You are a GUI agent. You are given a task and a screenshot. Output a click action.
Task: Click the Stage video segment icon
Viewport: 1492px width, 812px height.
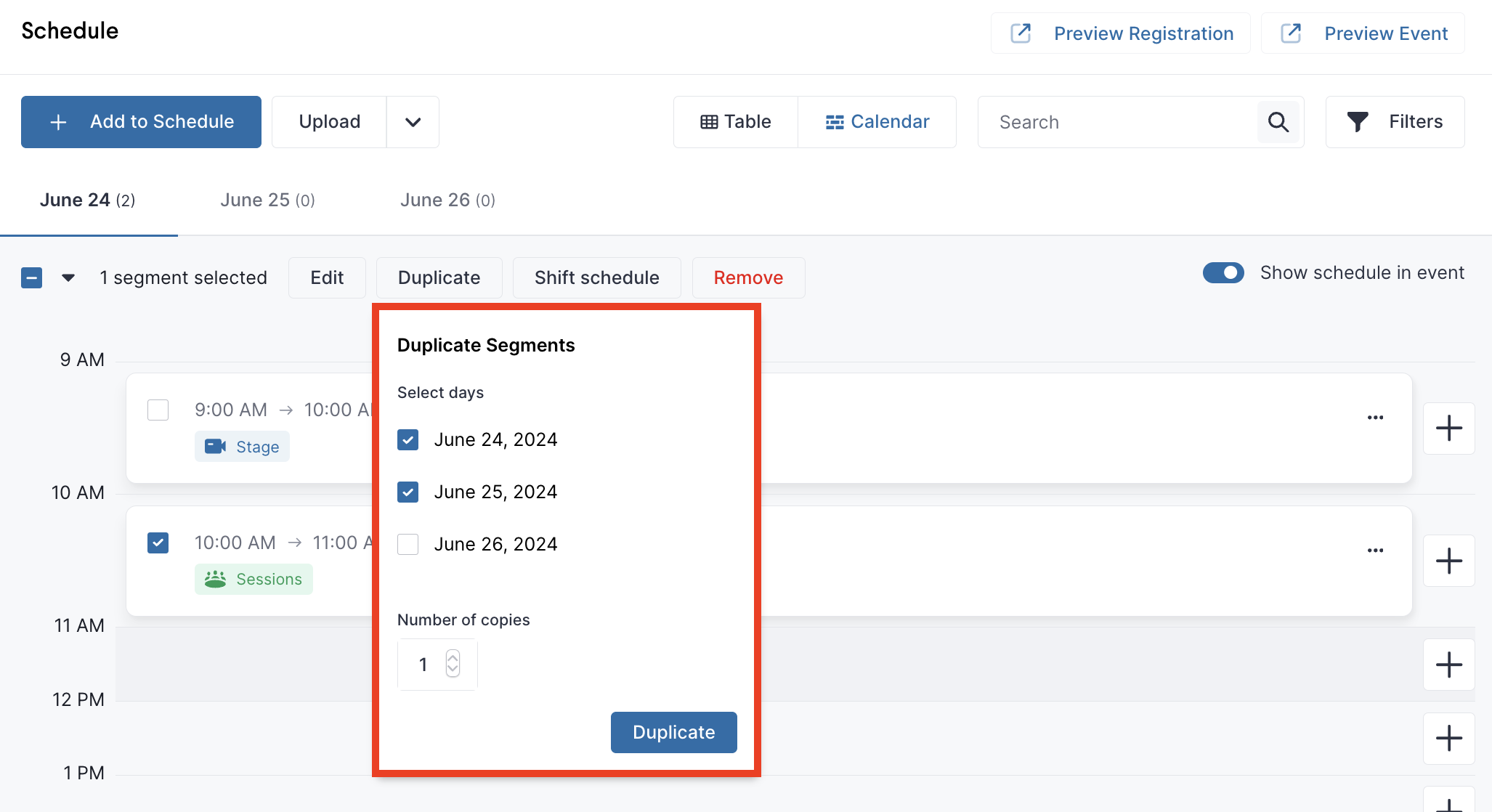(x=214, y=446)
